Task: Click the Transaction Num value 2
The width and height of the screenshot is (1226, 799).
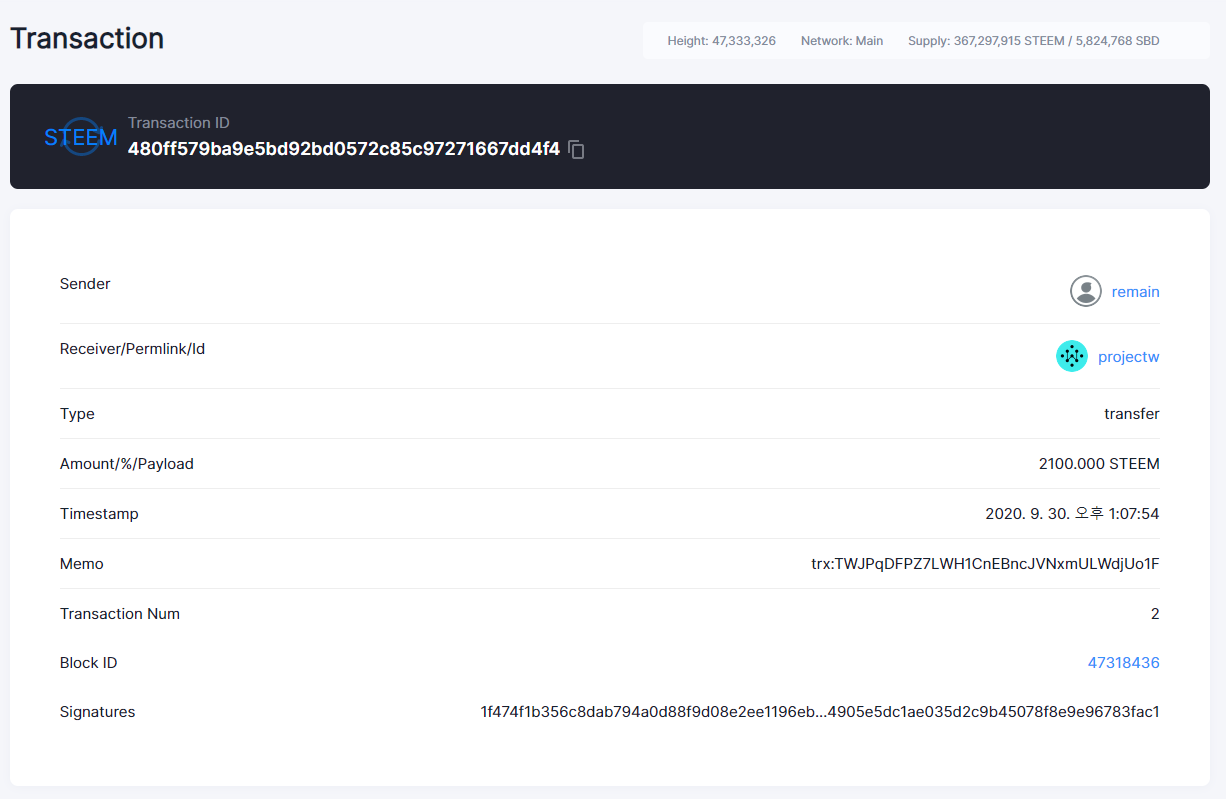Action: point(1155,614)
